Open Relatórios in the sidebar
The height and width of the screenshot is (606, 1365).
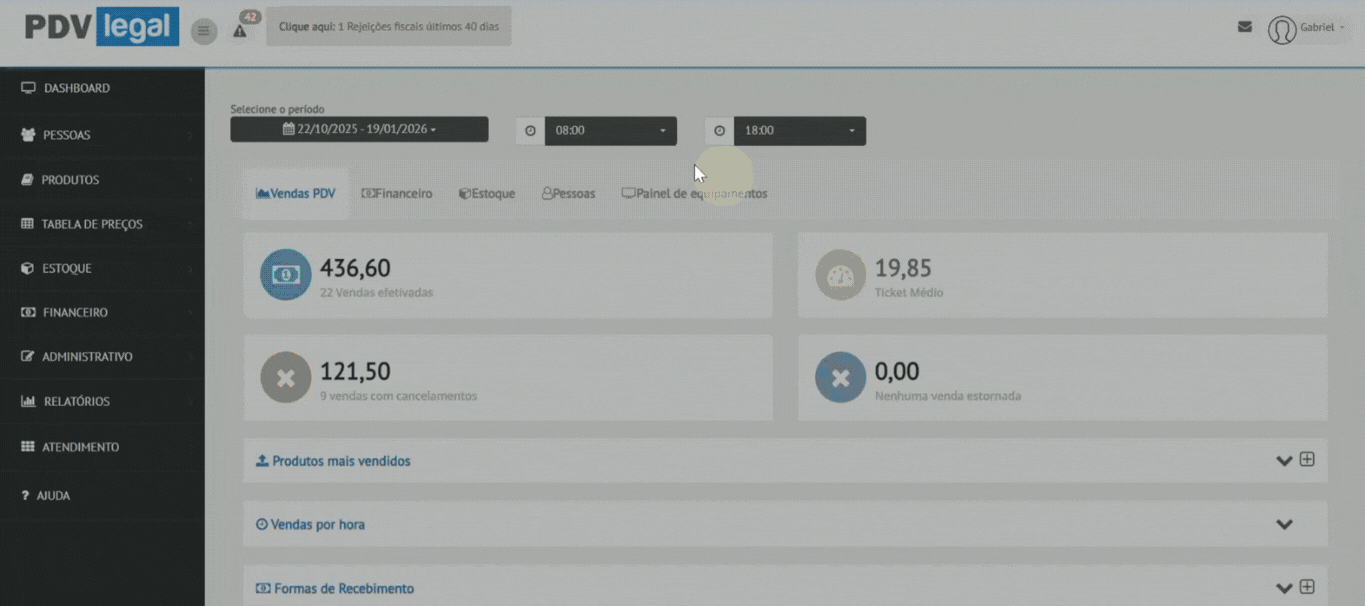point(77,402)
